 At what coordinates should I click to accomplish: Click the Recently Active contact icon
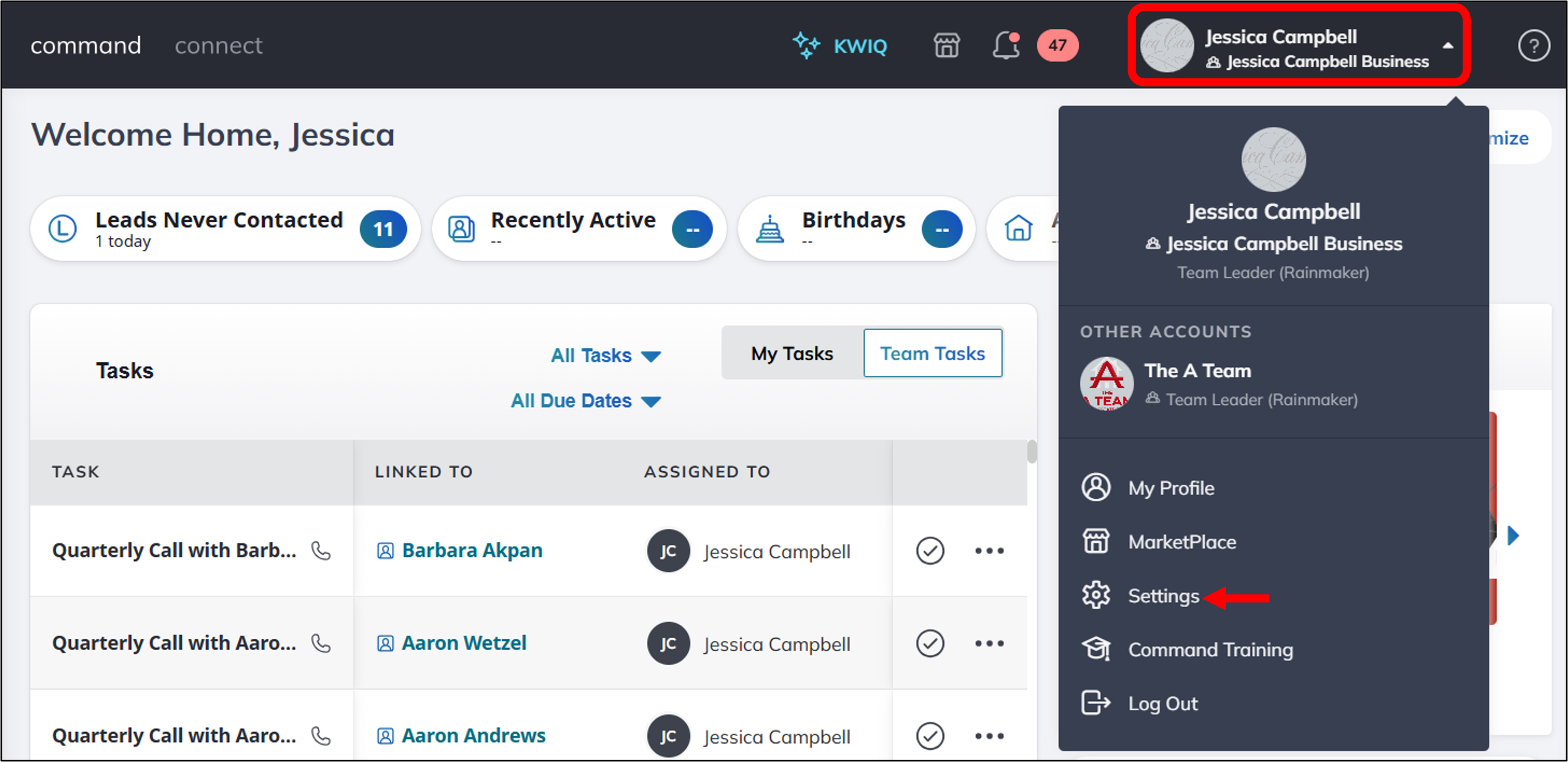pos(462,229)
